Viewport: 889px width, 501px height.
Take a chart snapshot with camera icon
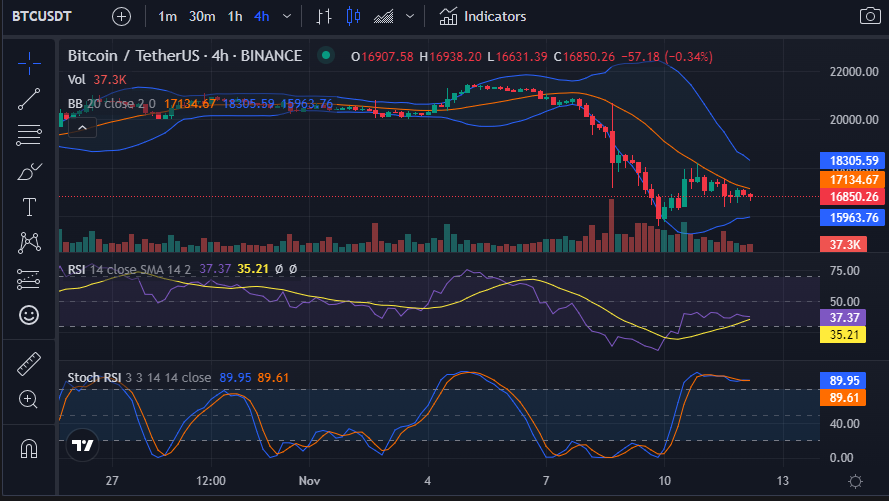(x=869, y=16)
